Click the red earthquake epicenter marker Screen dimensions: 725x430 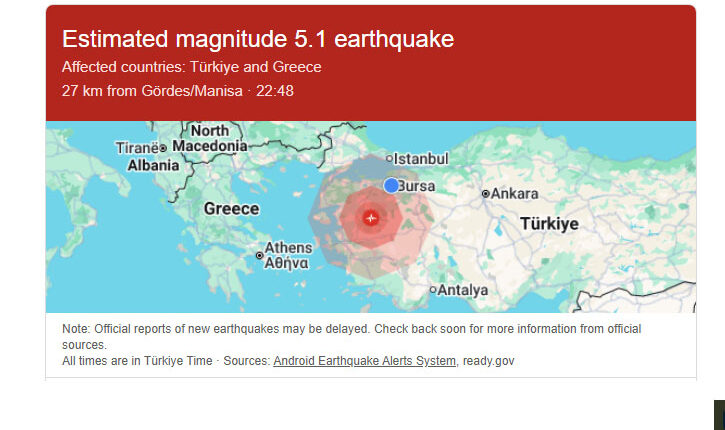coord(371,216)
